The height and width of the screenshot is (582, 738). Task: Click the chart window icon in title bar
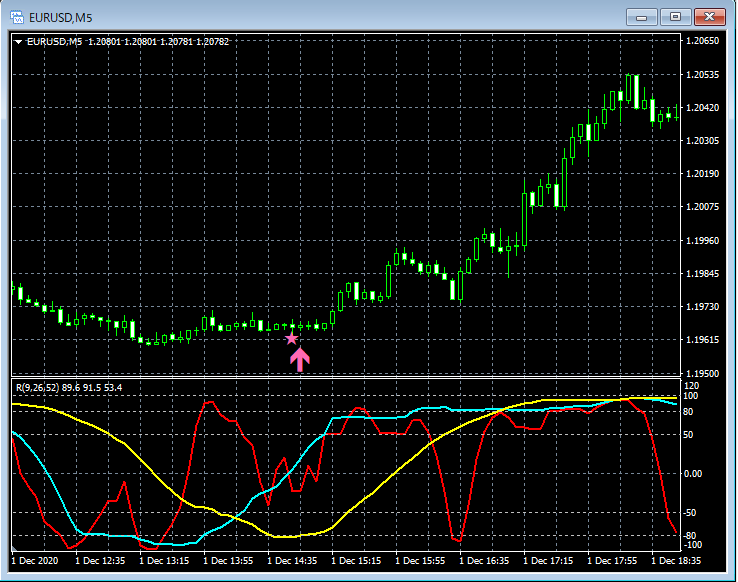(x=17, y=16)
